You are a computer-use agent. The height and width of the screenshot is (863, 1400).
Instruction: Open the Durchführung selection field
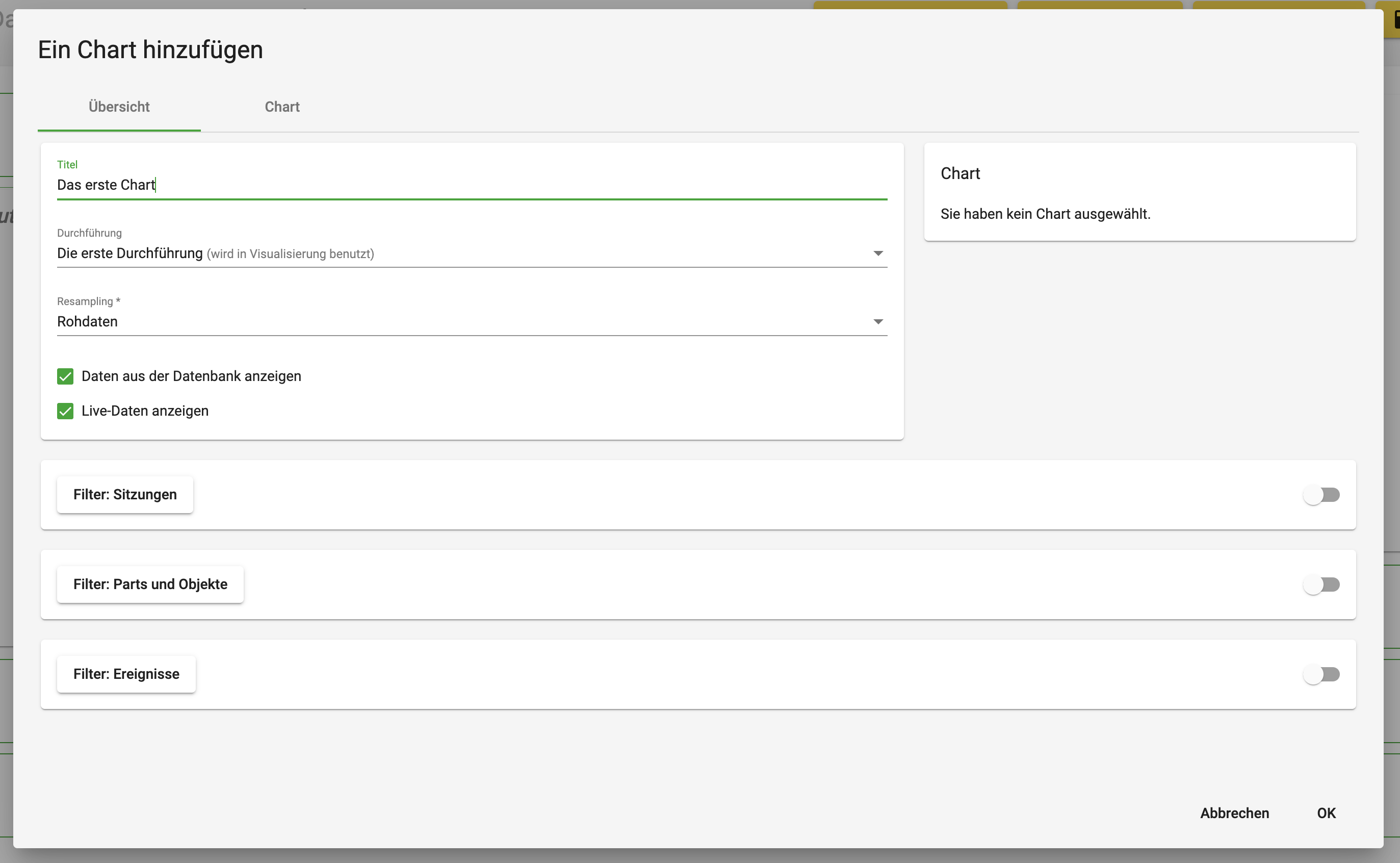point(472,253)
